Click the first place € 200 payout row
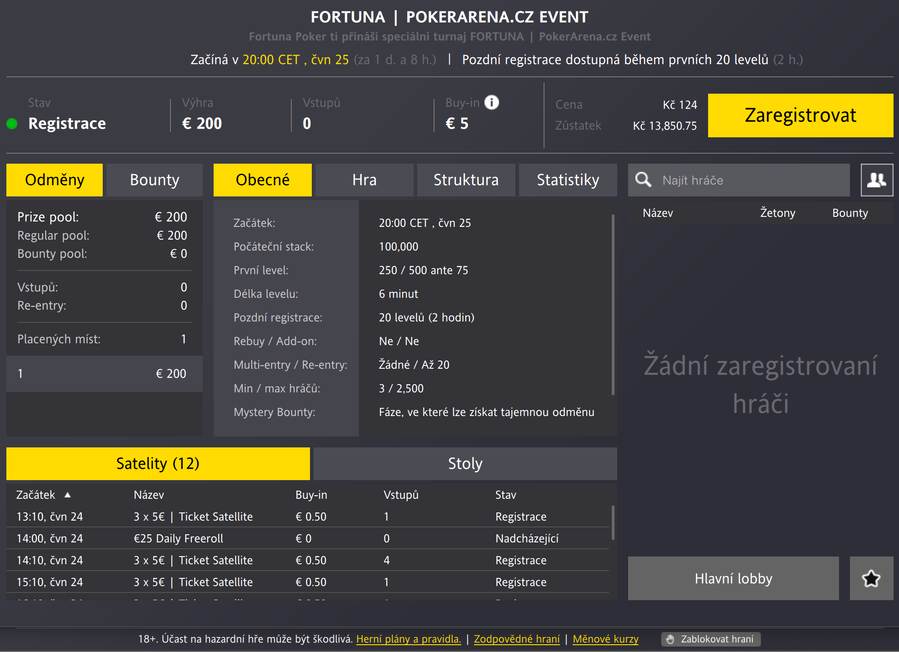Screen dimensions: 899x652 click(x=104, y=373)
